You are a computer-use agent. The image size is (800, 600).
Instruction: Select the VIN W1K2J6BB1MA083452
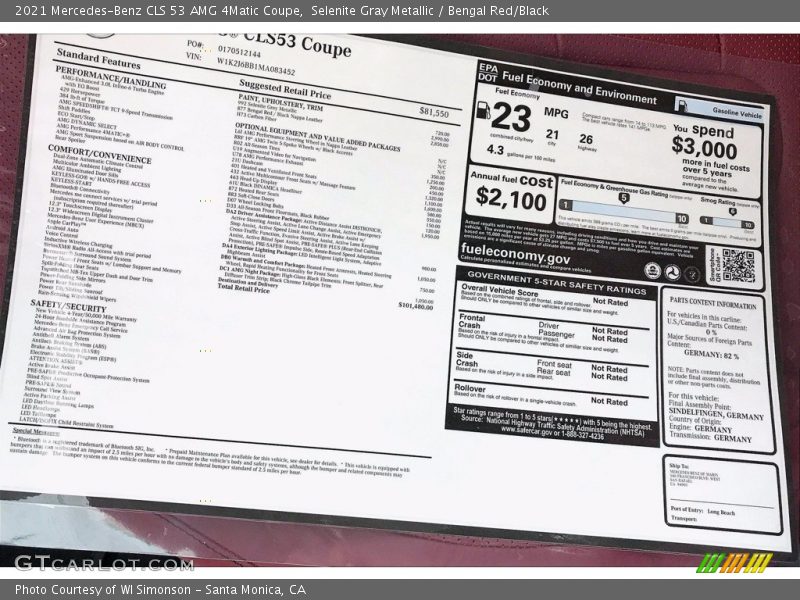(x=256, y=66)
